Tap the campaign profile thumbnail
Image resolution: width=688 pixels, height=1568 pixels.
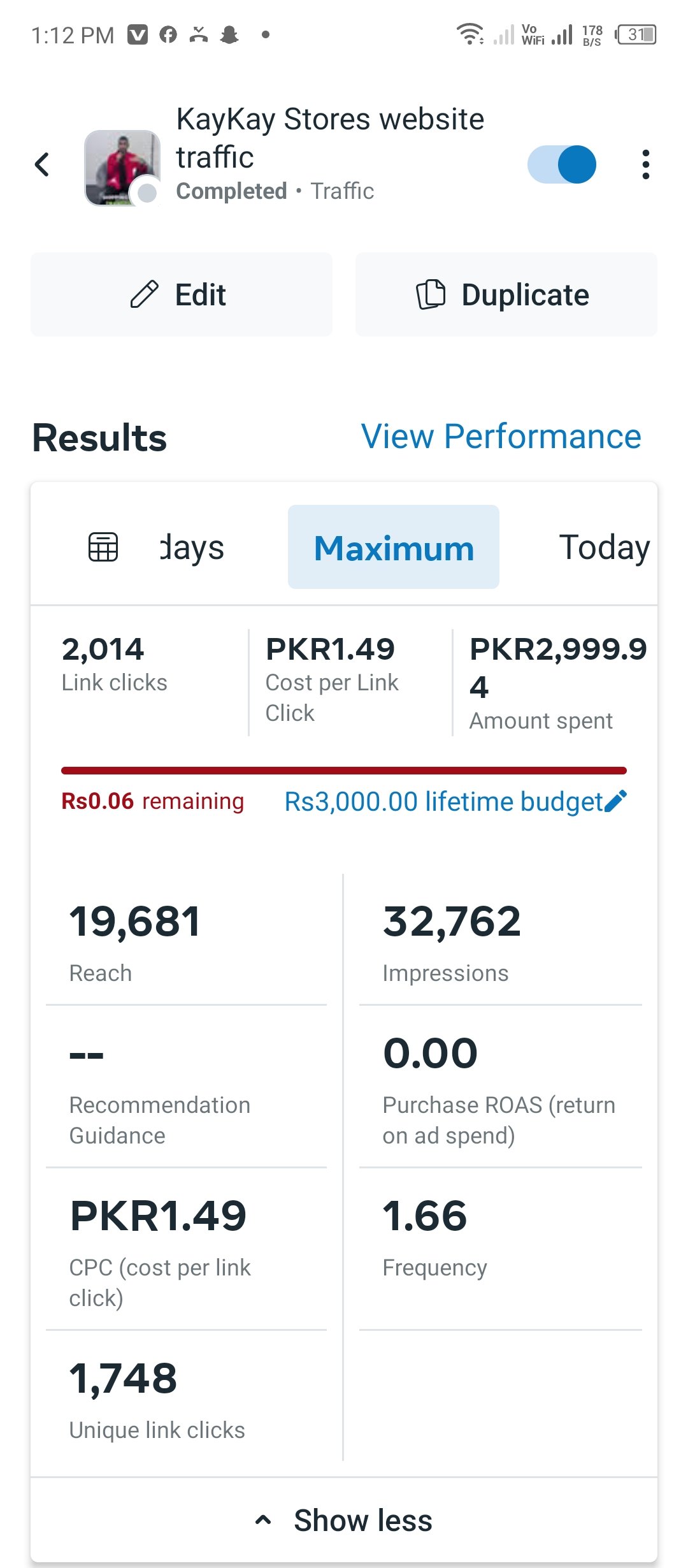pos(122,167)
